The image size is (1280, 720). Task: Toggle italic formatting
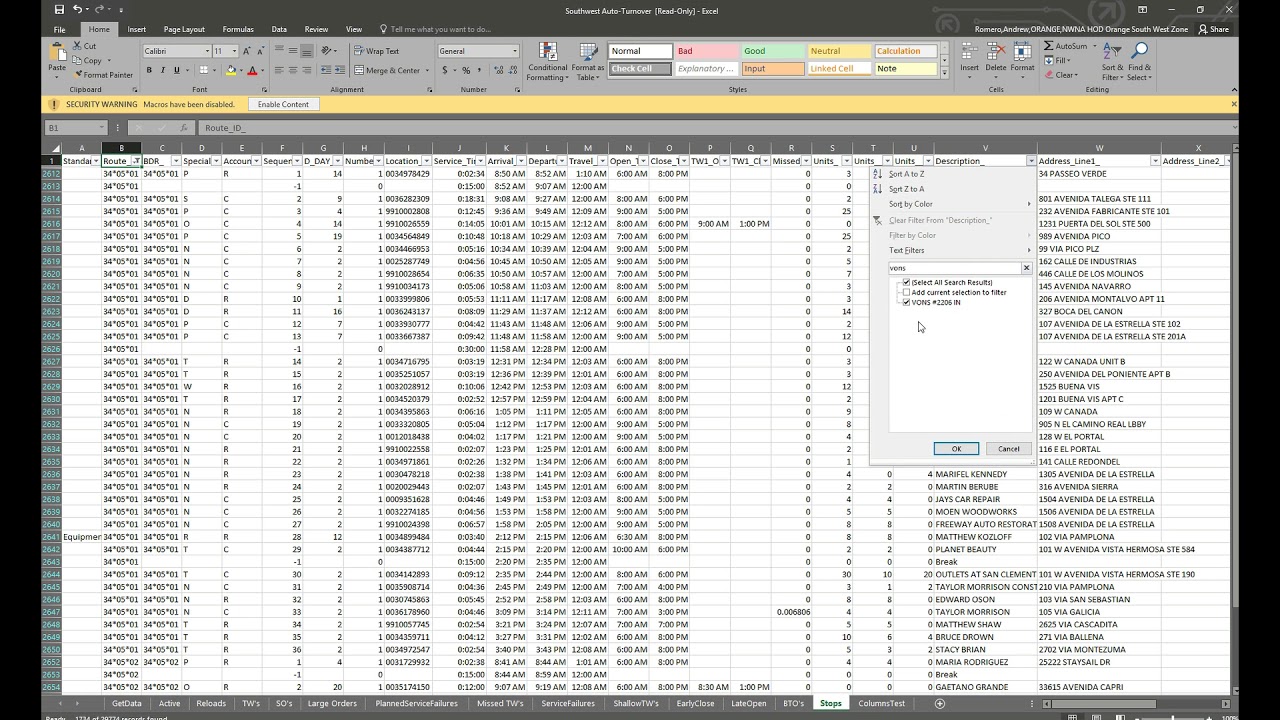[163, 70]
